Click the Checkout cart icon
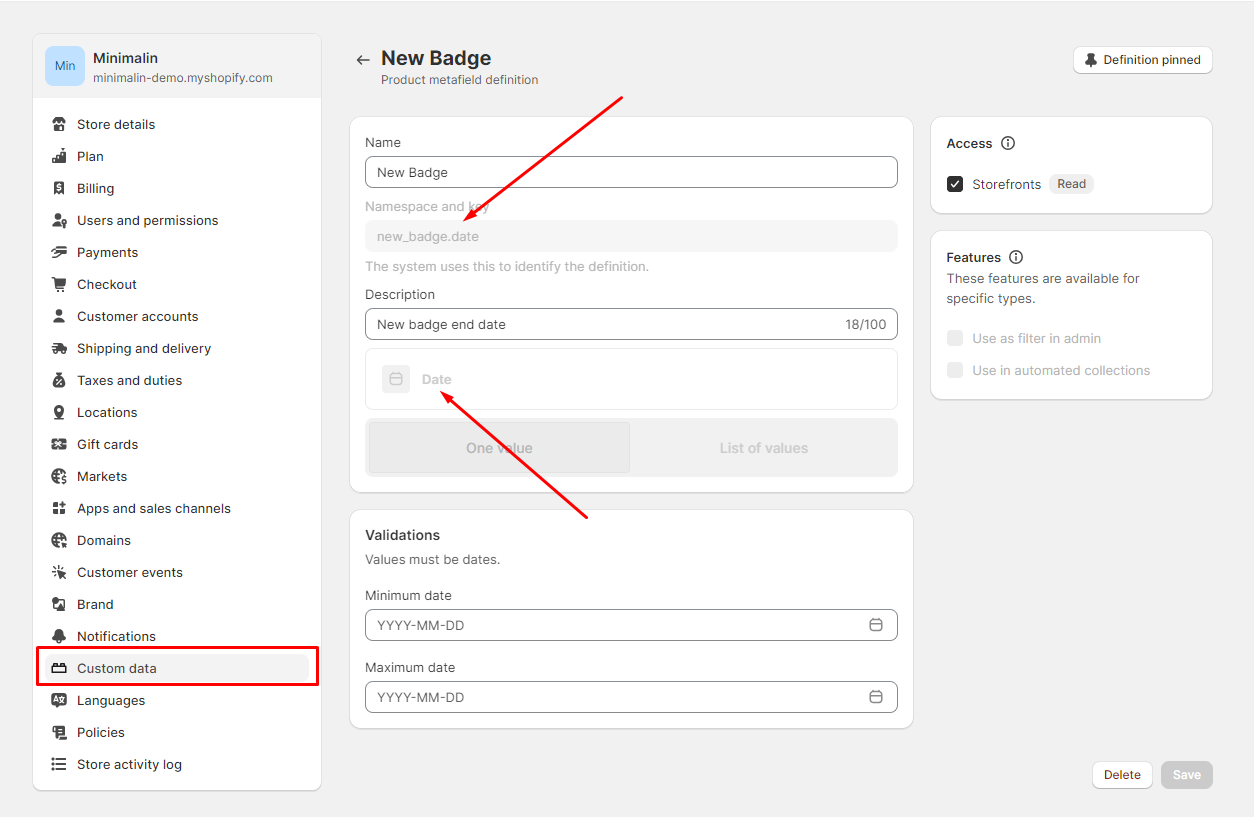The width and height of the screenshot is (1254, 817). (x=59, y=284)
